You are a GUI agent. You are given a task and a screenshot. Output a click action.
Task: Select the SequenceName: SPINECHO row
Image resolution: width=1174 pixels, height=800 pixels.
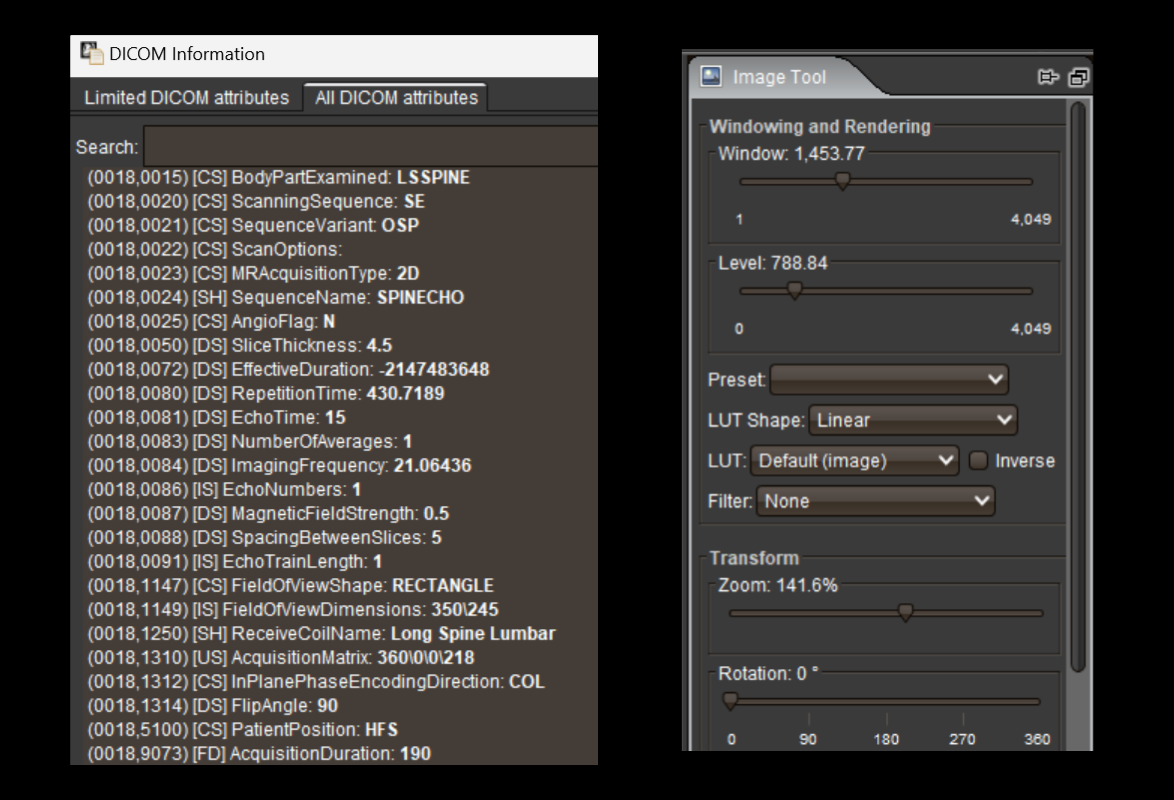click(276, 297)
